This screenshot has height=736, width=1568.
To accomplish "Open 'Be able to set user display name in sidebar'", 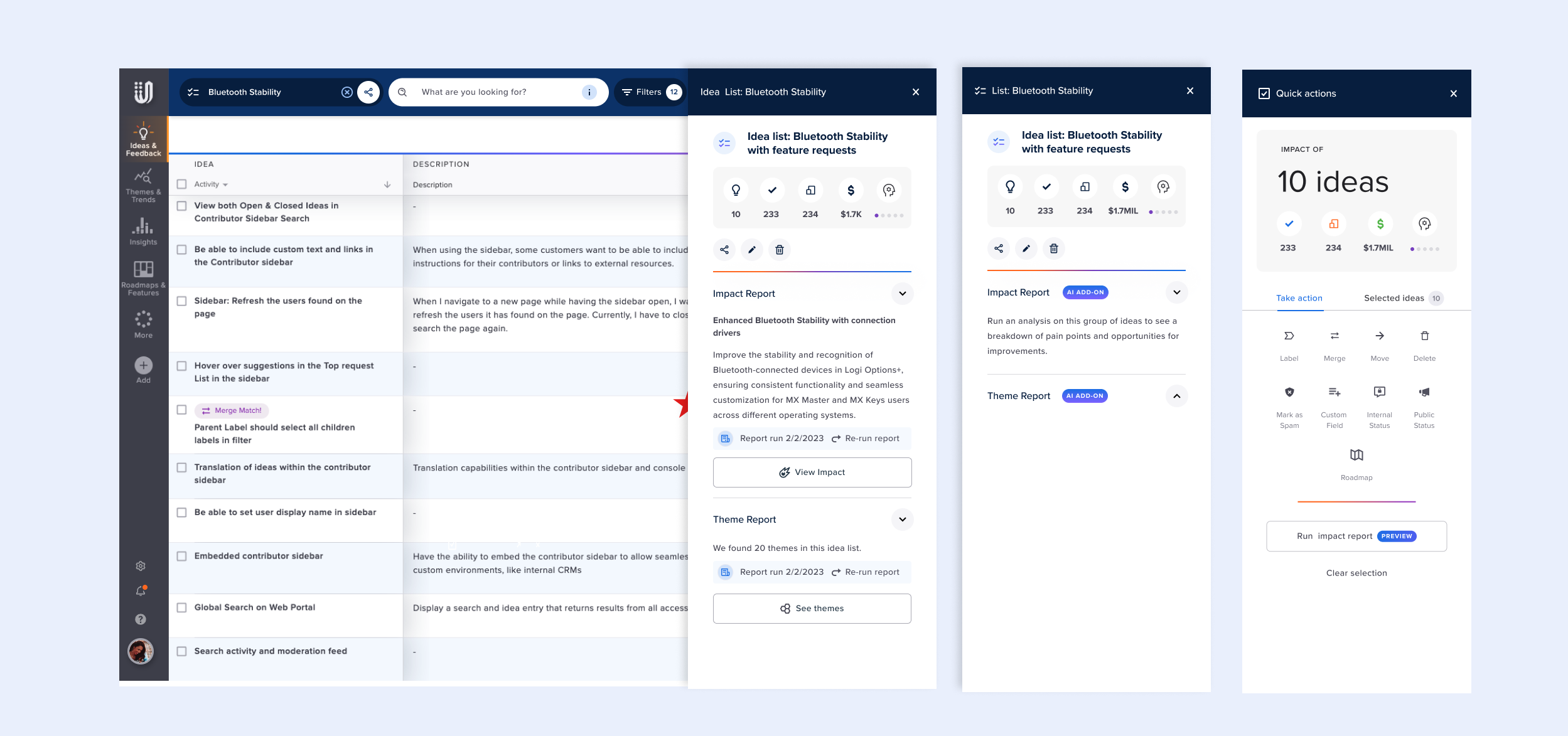I will (285, 513).
